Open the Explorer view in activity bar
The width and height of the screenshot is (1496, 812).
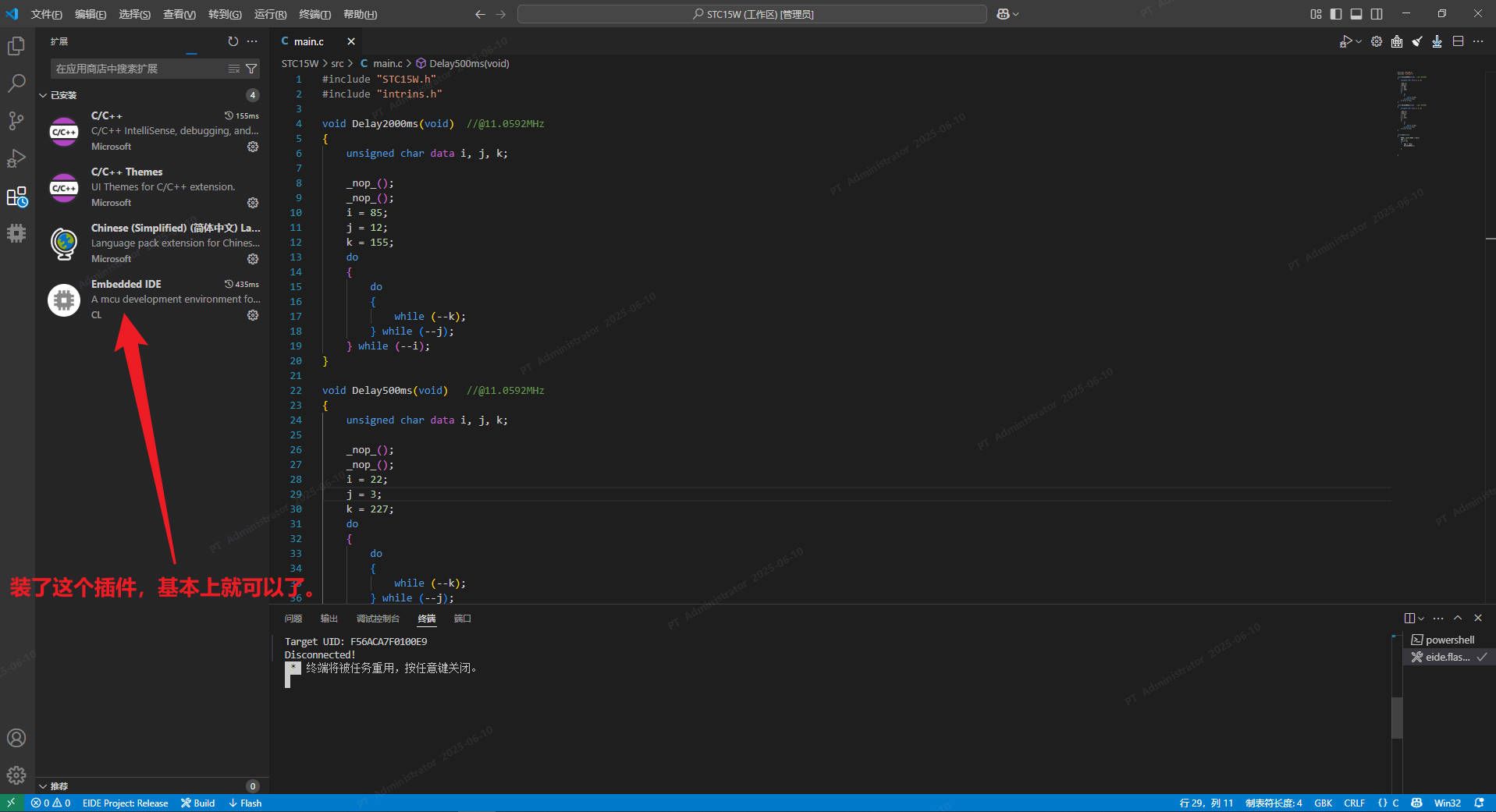[16, 46]
